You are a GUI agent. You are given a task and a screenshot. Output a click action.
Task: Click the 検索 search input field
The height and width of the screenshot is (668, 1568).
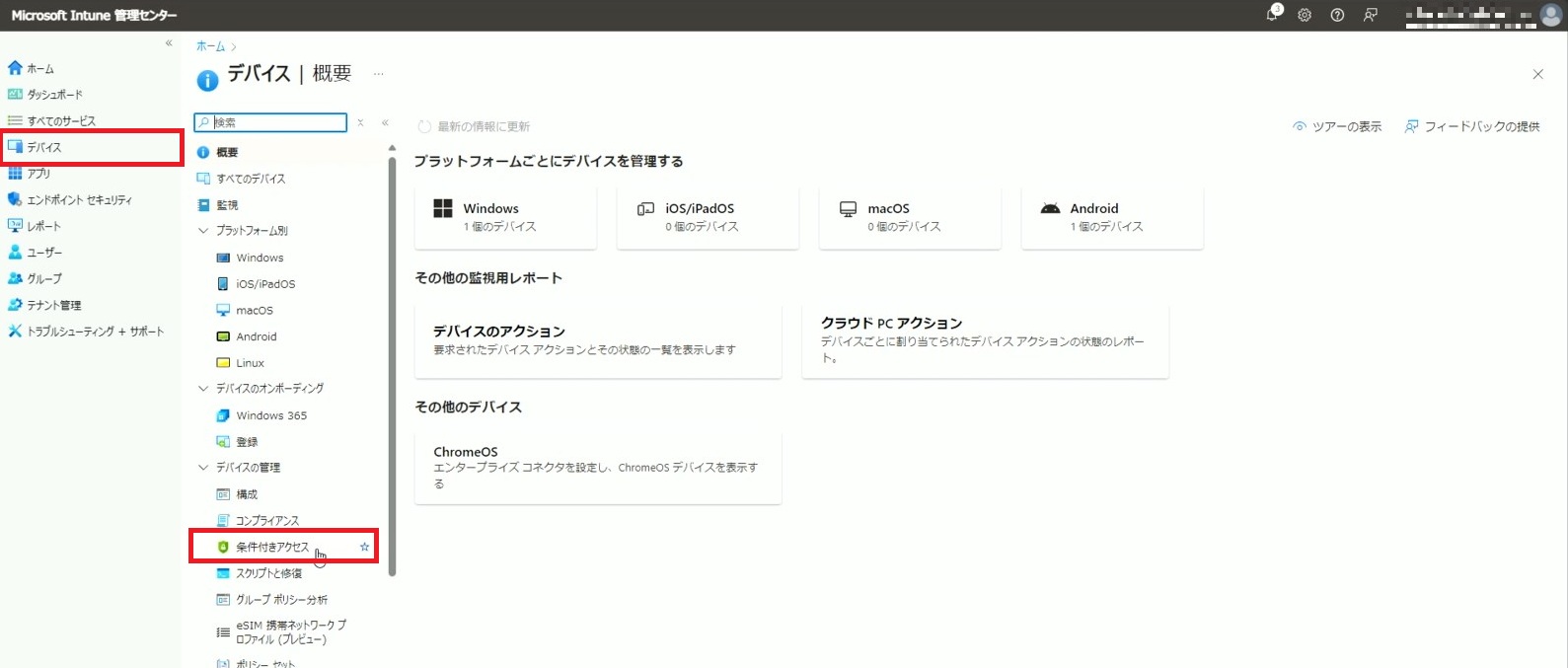tap(270, 122)
